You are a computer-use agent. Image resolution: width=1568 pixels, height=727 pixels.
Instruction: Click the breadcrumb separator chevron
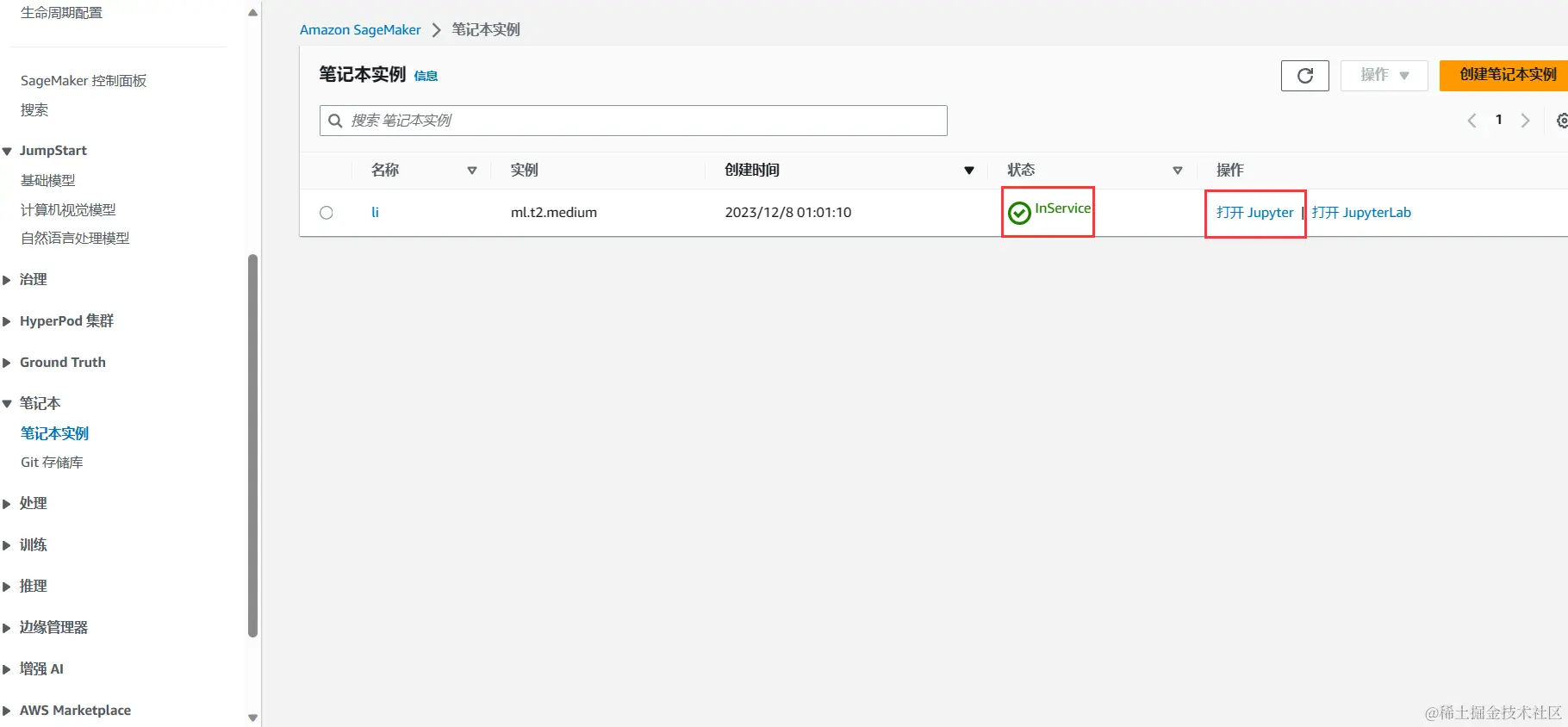436,30
